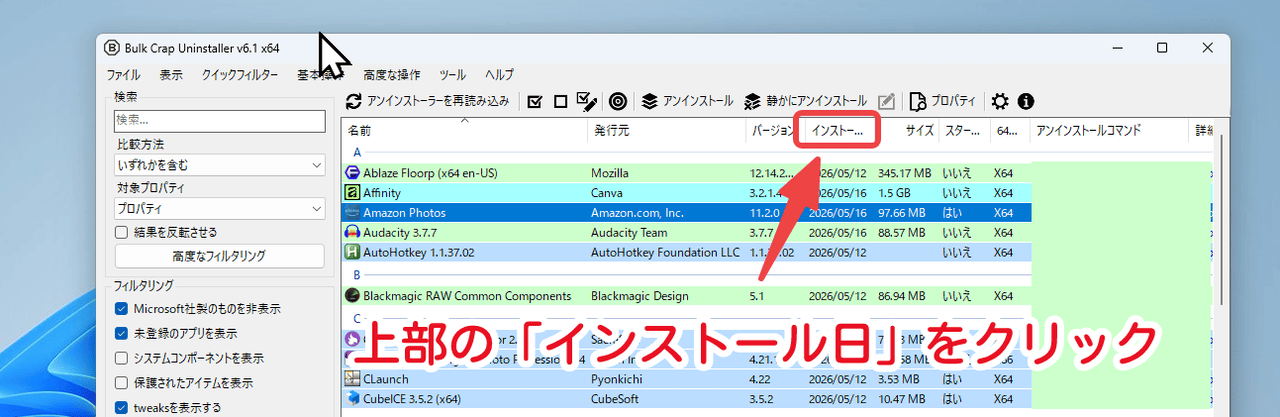
Task: Click the 高度なフィルタリング button
Action: (219, 256)
